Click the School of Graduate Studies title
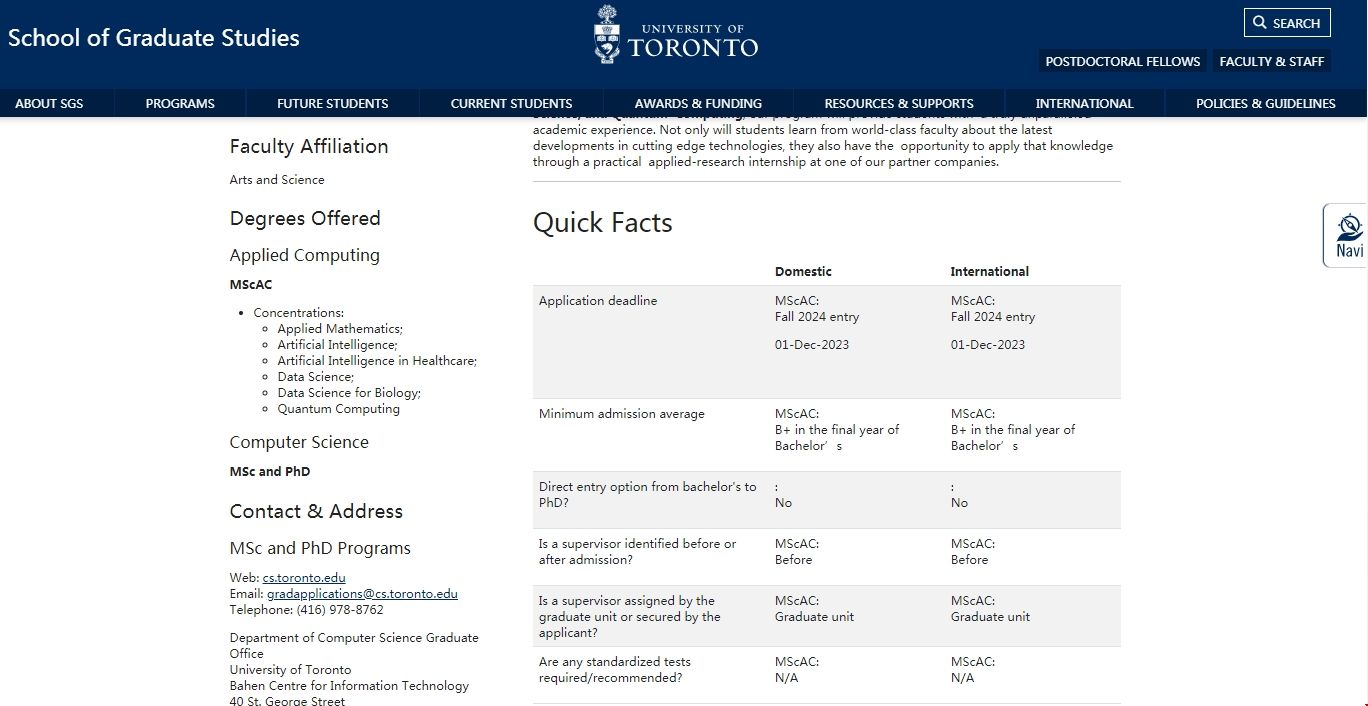This screenshot has height=706, width=1368. click(x=154, y=38)
